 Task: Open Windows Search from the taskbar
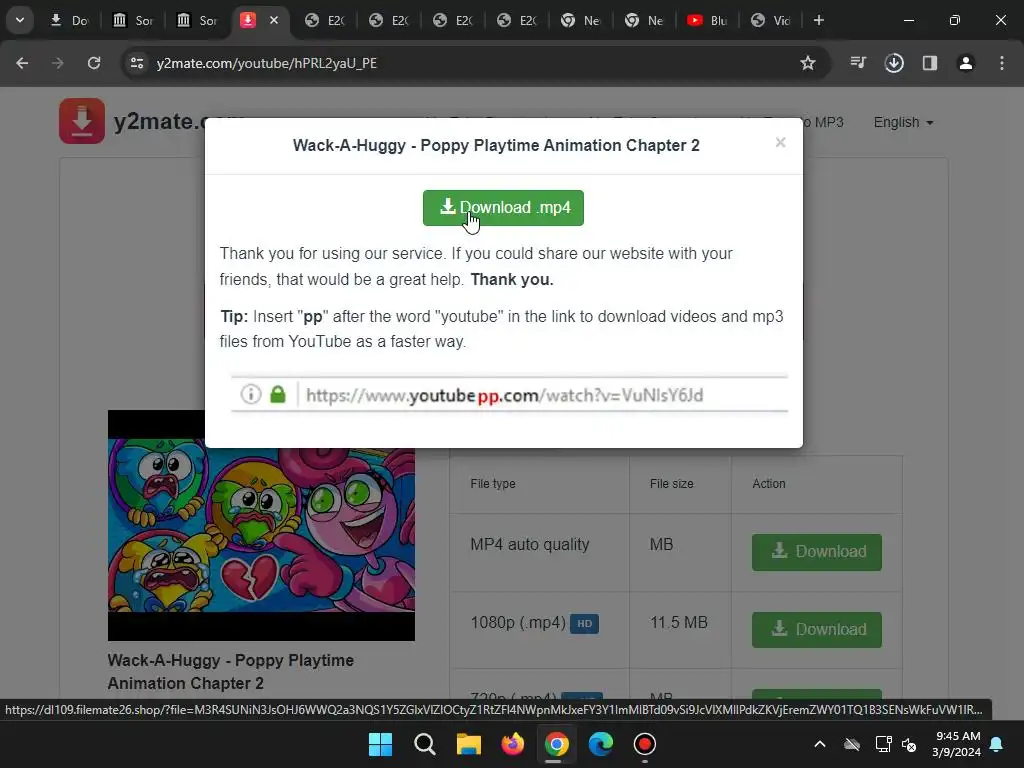tap(424, 744)
